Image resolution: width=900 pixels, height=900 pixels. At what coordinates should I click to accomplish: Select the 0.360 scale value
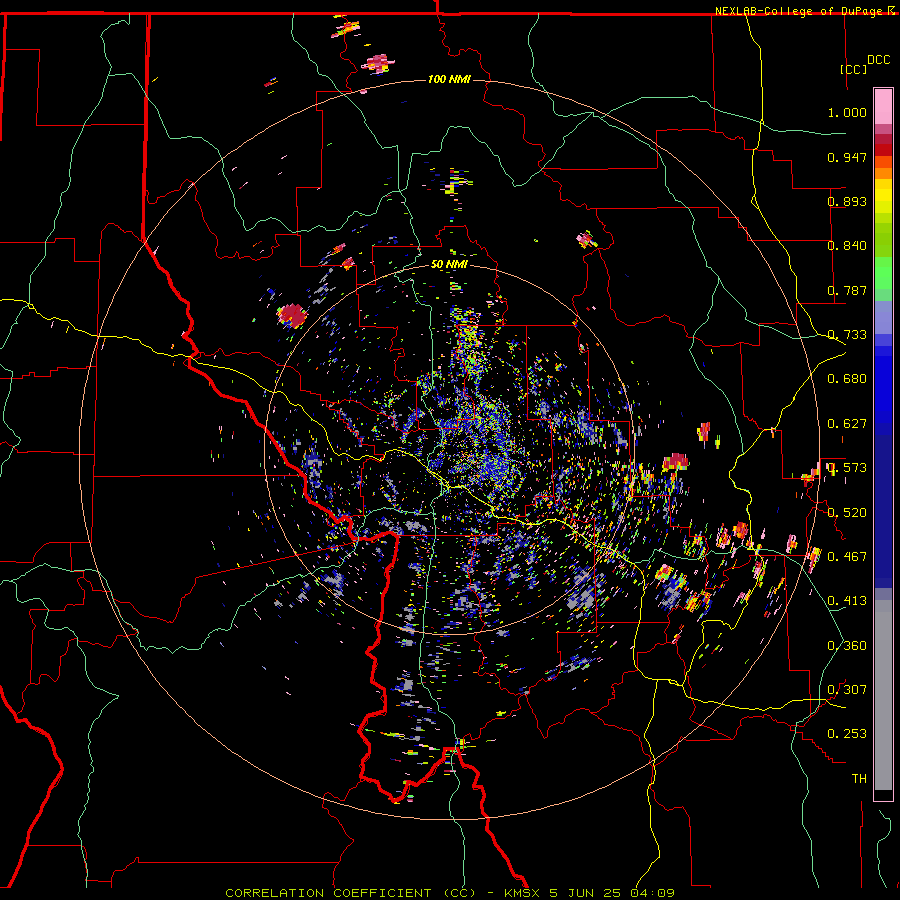coord(847,646)
